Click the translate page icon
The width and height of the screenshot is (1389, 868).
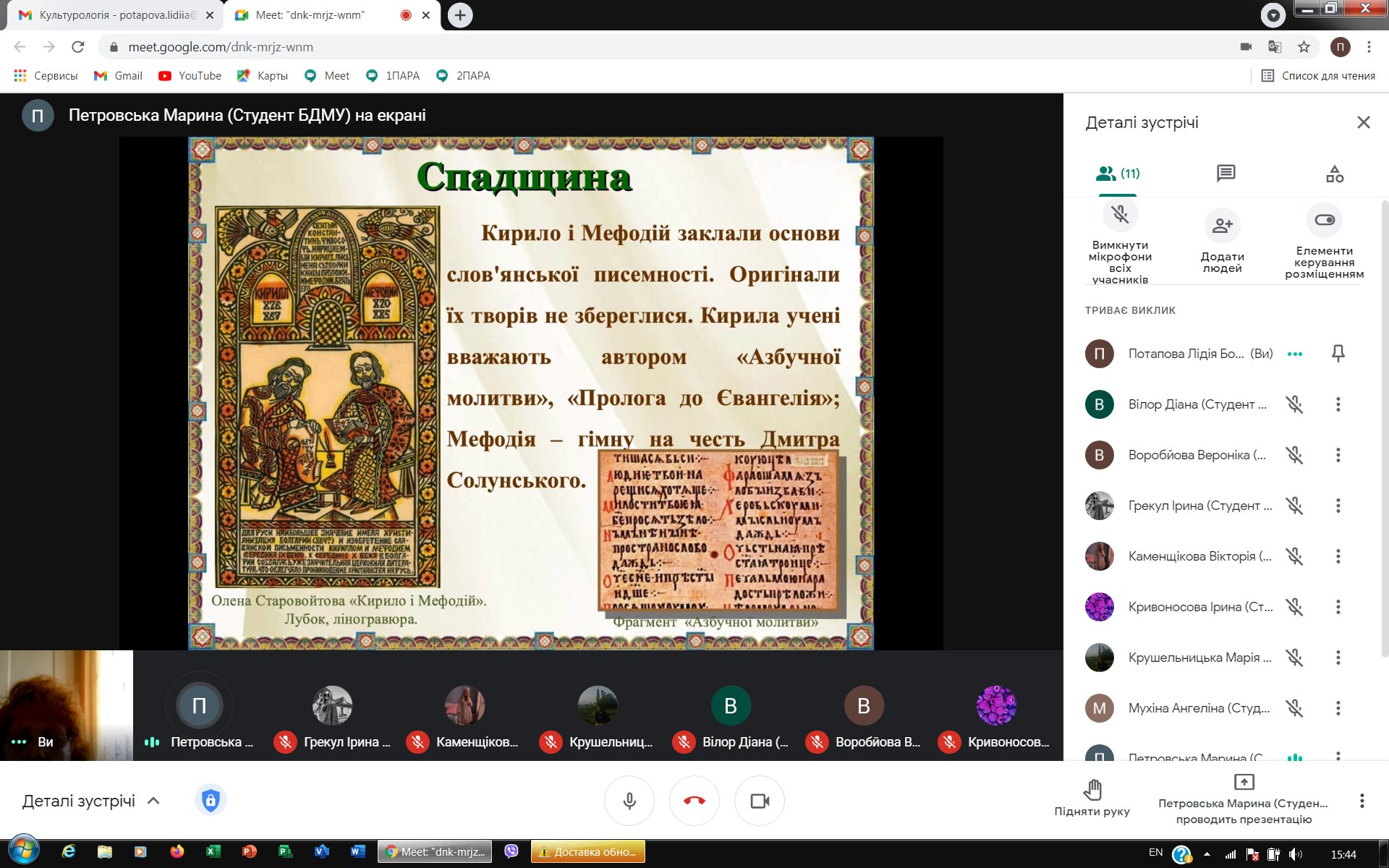coord(1275,47)
